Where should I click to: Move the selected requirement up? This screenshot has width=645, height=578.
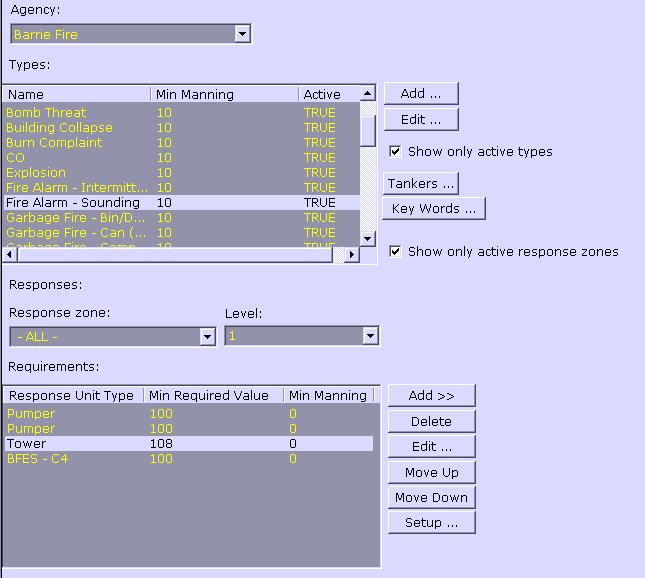(x=431, y=472)
